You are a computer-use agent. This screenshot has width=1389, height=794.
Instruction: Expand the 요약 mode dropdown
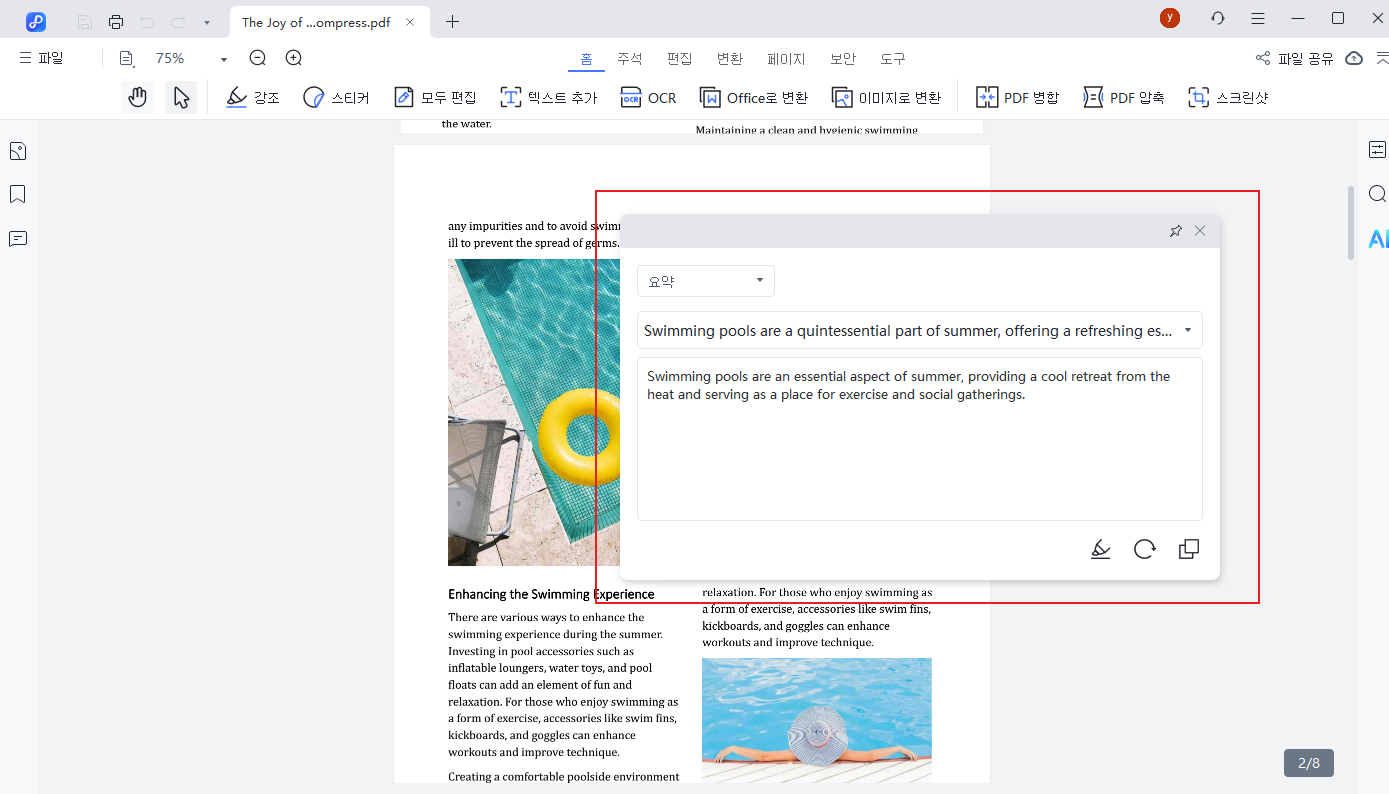coord(705,281)
